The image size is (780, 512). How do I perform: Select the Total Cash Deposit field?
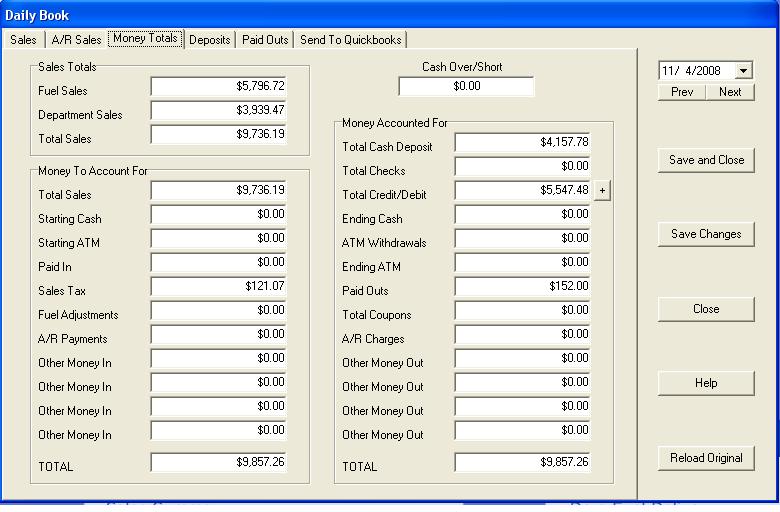[523, 143]
